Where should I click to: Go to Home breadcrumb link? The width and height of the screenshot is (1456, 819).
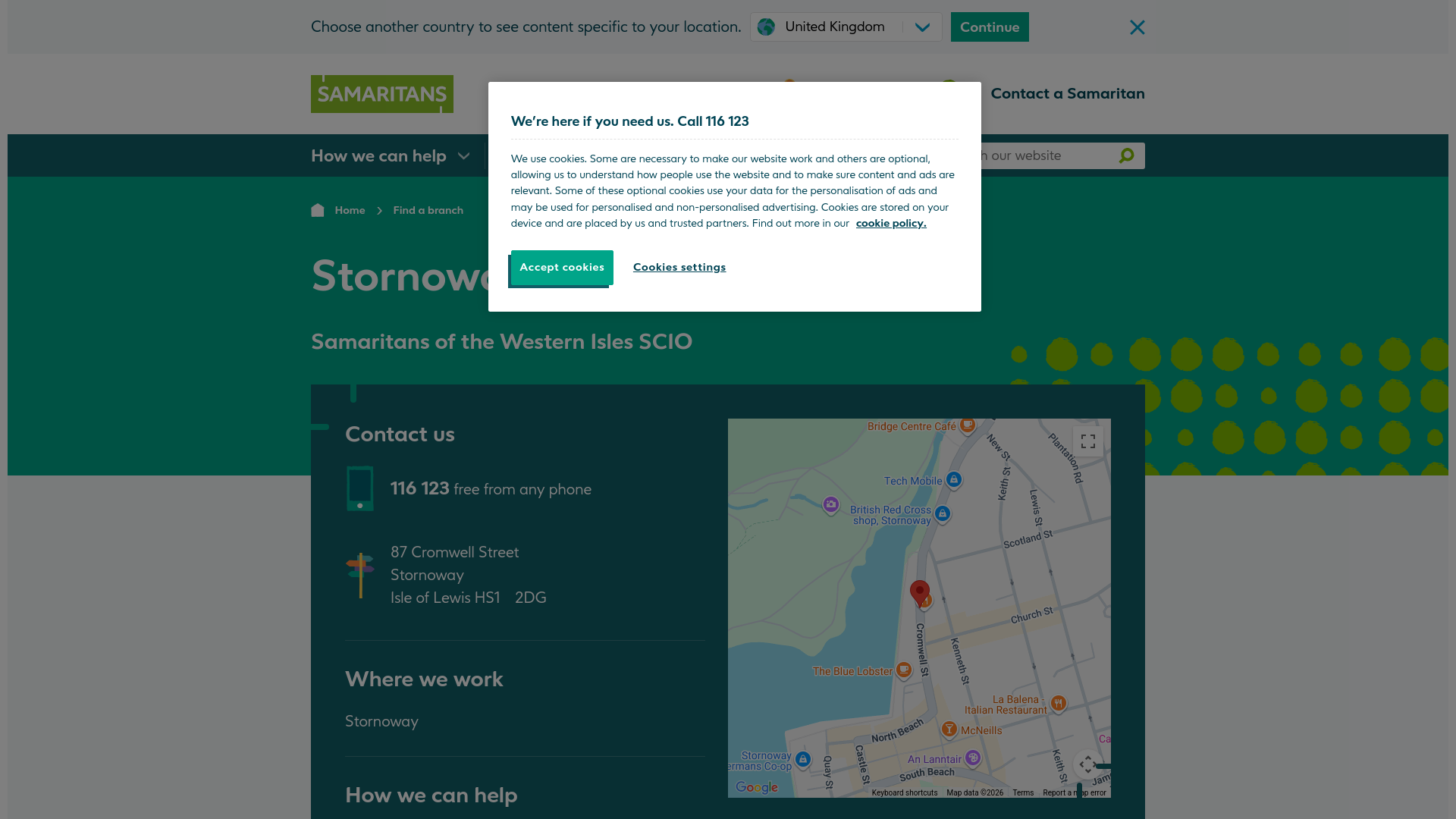coord(350,210)
